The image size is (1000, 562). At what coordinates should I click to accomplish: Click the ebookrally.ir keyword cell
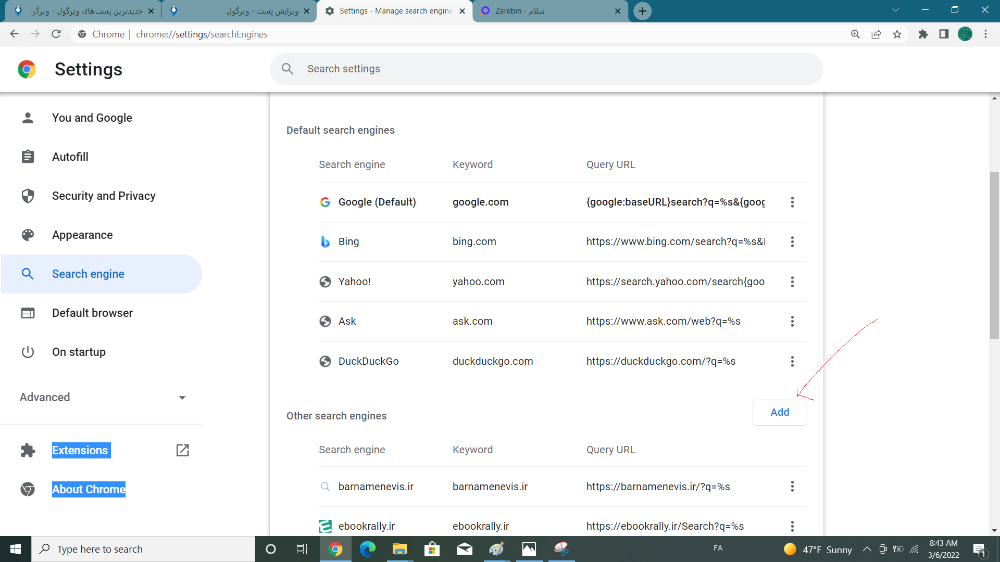[x=480, y=526]
